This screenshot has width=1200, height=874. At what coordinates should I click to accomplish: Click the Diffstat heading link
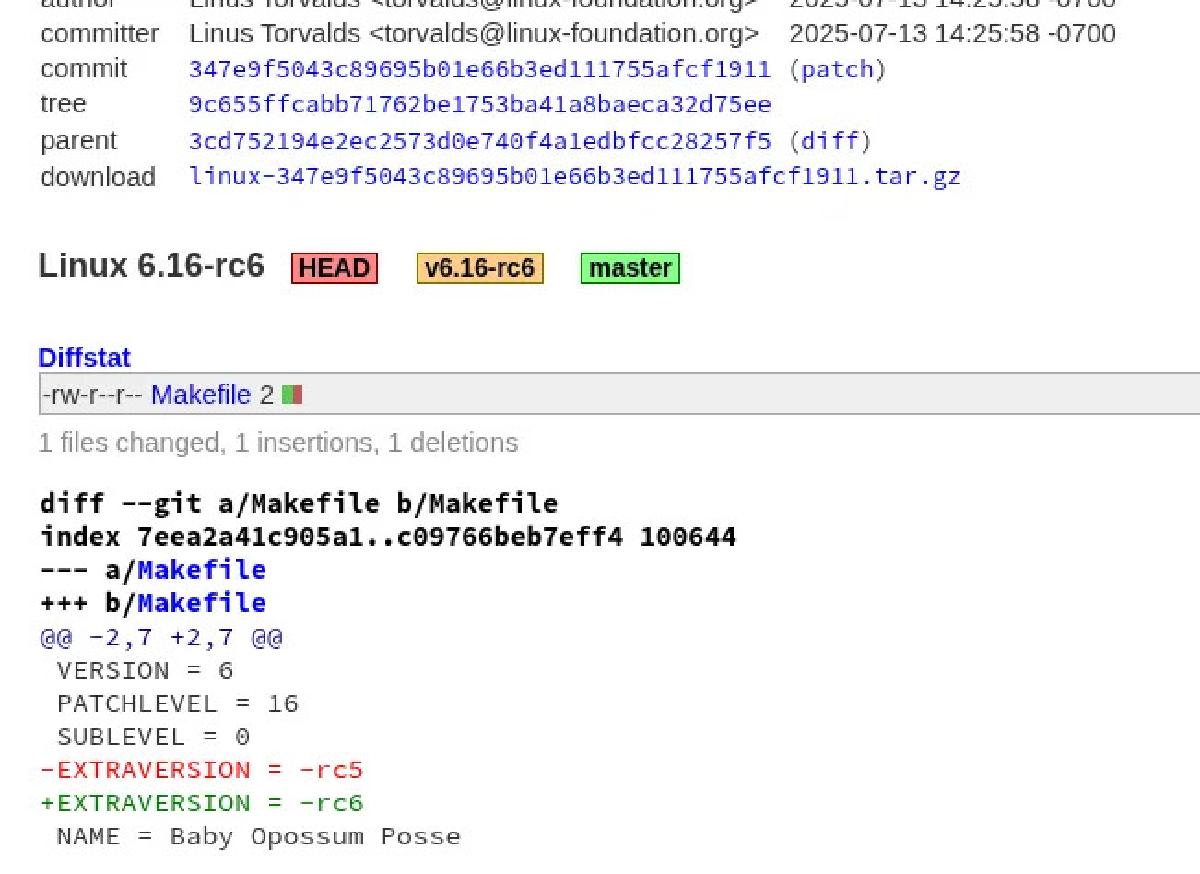84,357
